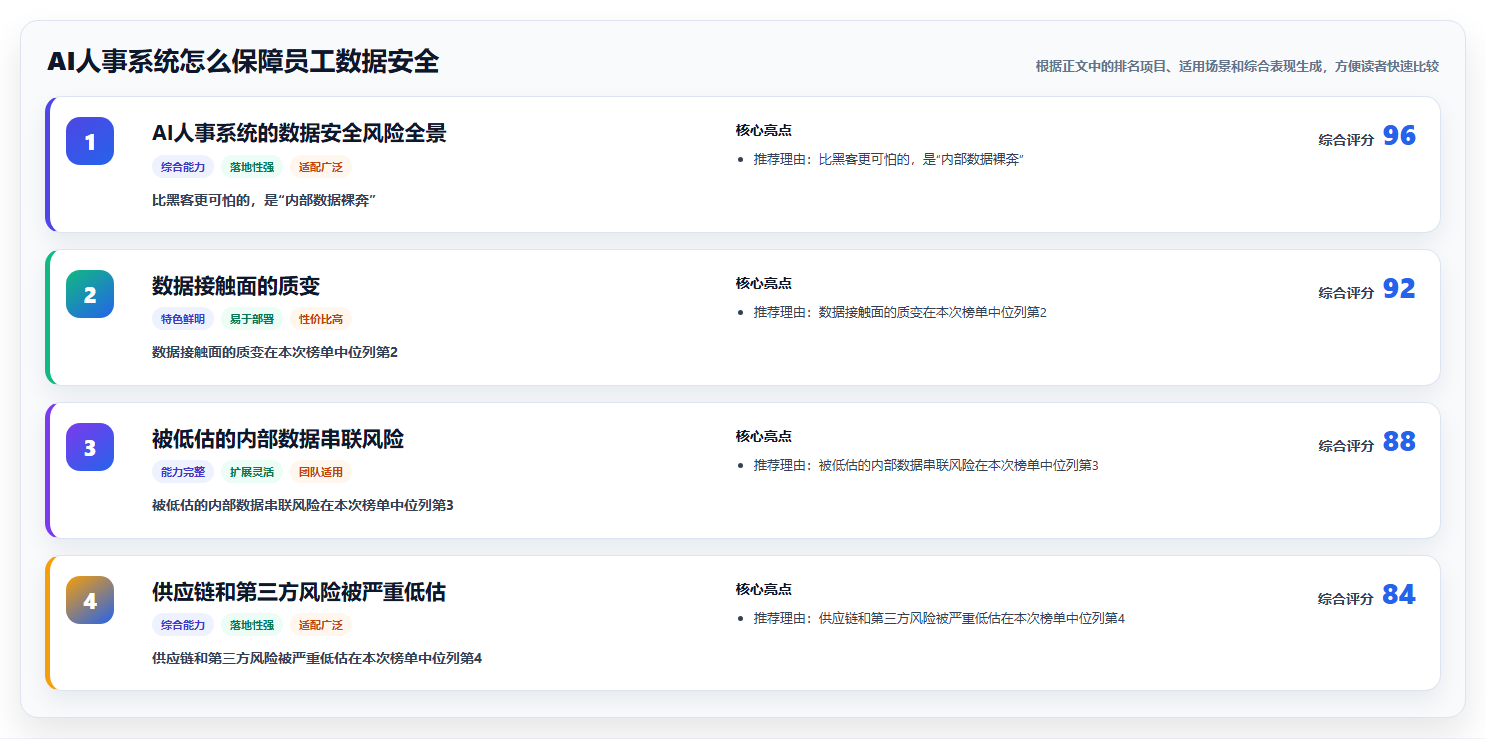
Task: Click the rank 1 number badge
Action: [90, 141]
